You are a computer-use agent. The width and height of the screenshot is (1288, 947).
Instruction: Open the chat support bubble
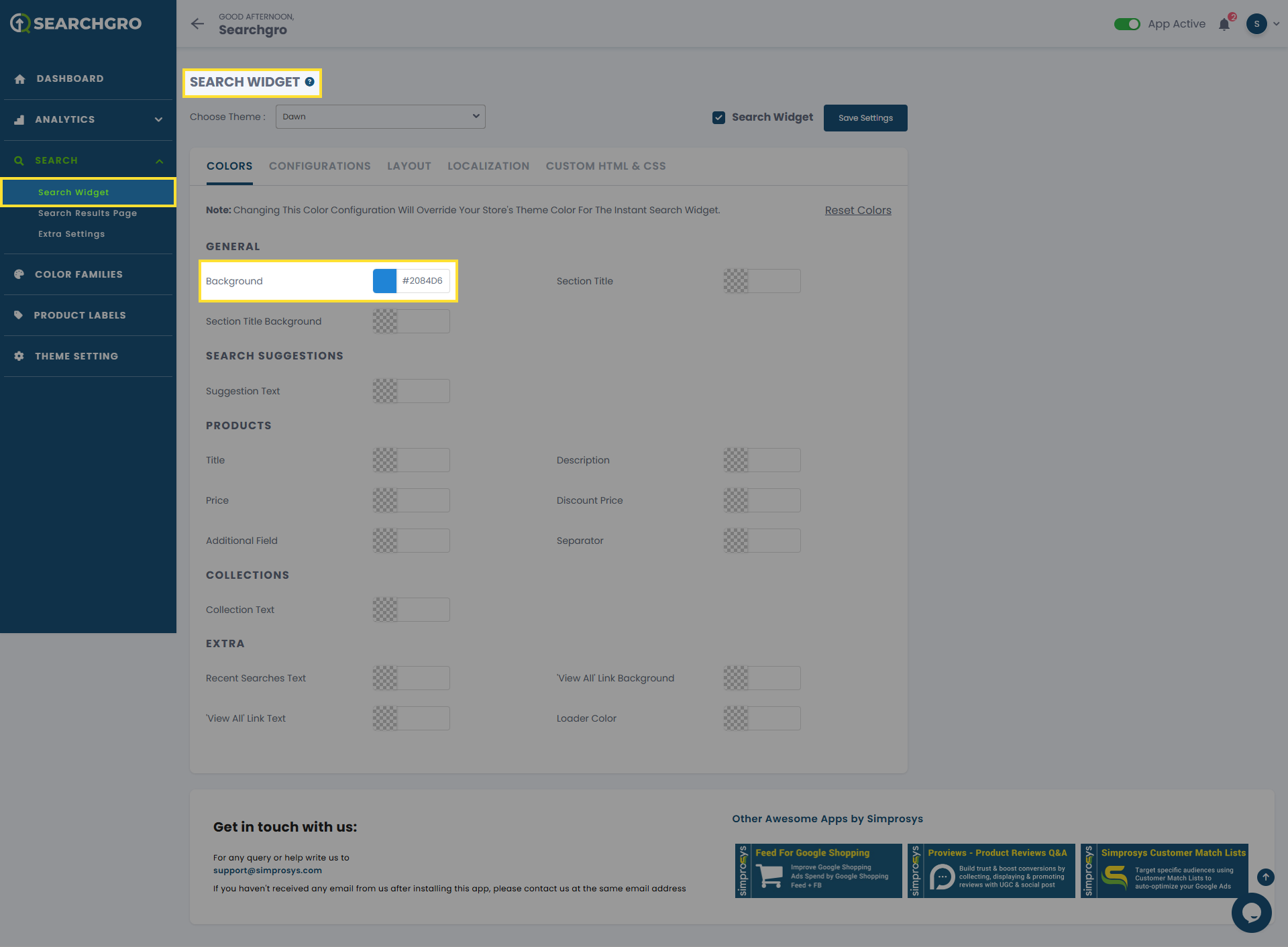tap(1251, 912)
